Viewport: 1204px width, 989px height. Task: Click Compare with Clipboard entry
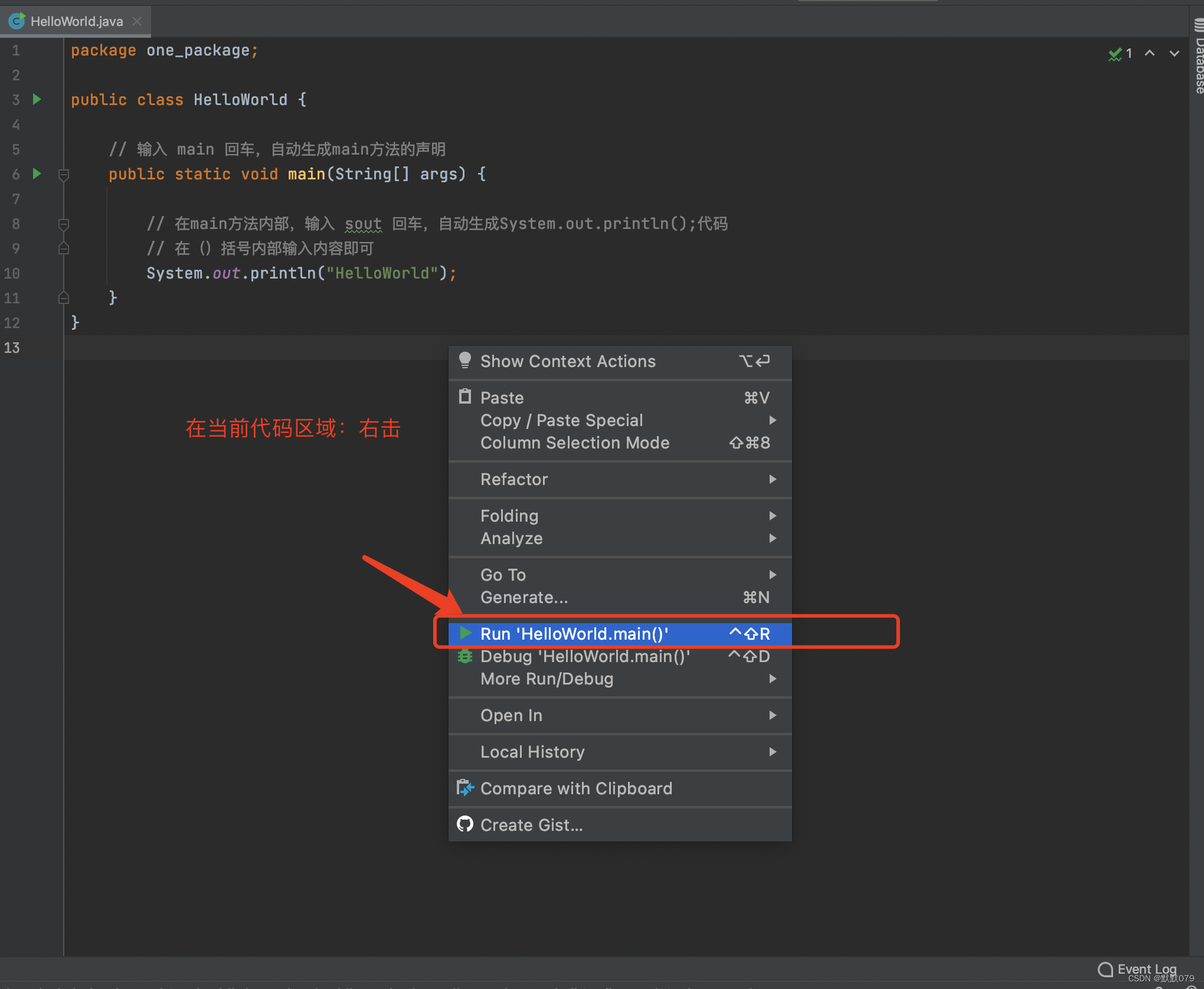click(x=576, y=788)
